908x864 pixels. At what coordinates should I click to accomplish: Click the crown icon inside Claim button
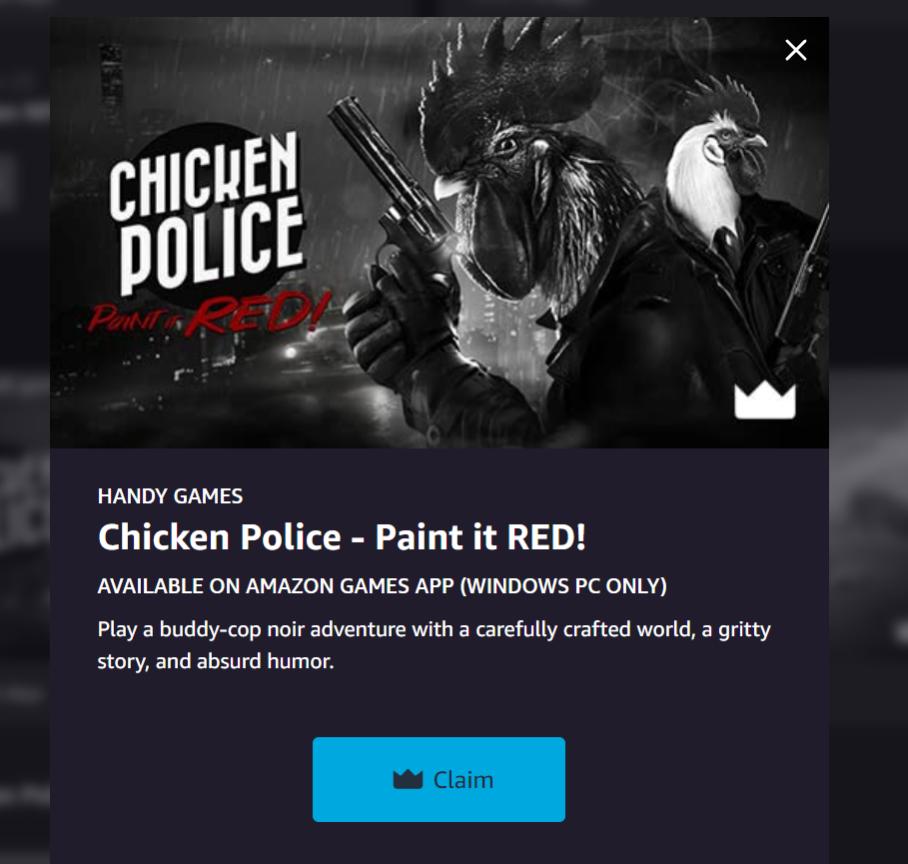408,779
